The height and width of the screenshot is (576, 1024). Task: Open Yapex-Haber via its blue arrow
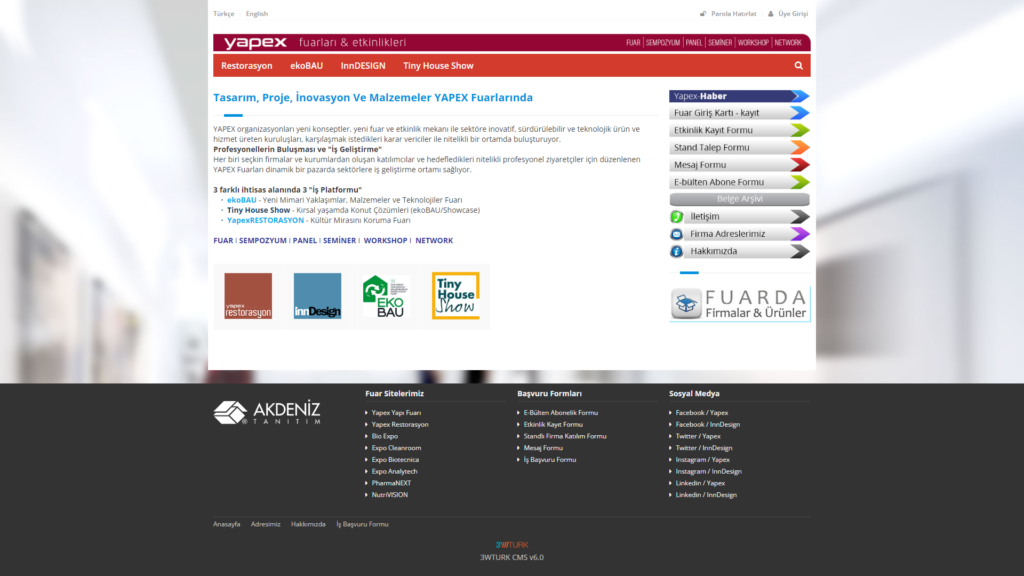tap(800, 95)
